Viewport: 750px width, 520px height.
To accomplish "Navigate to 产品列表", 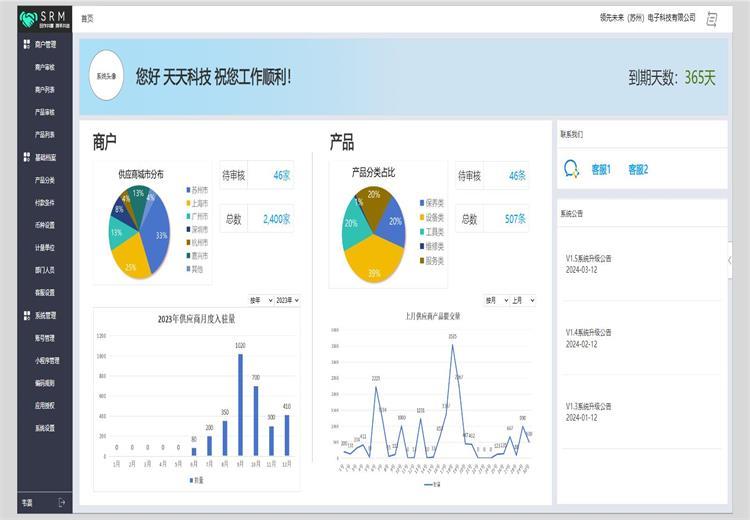I will coord(44,134).
